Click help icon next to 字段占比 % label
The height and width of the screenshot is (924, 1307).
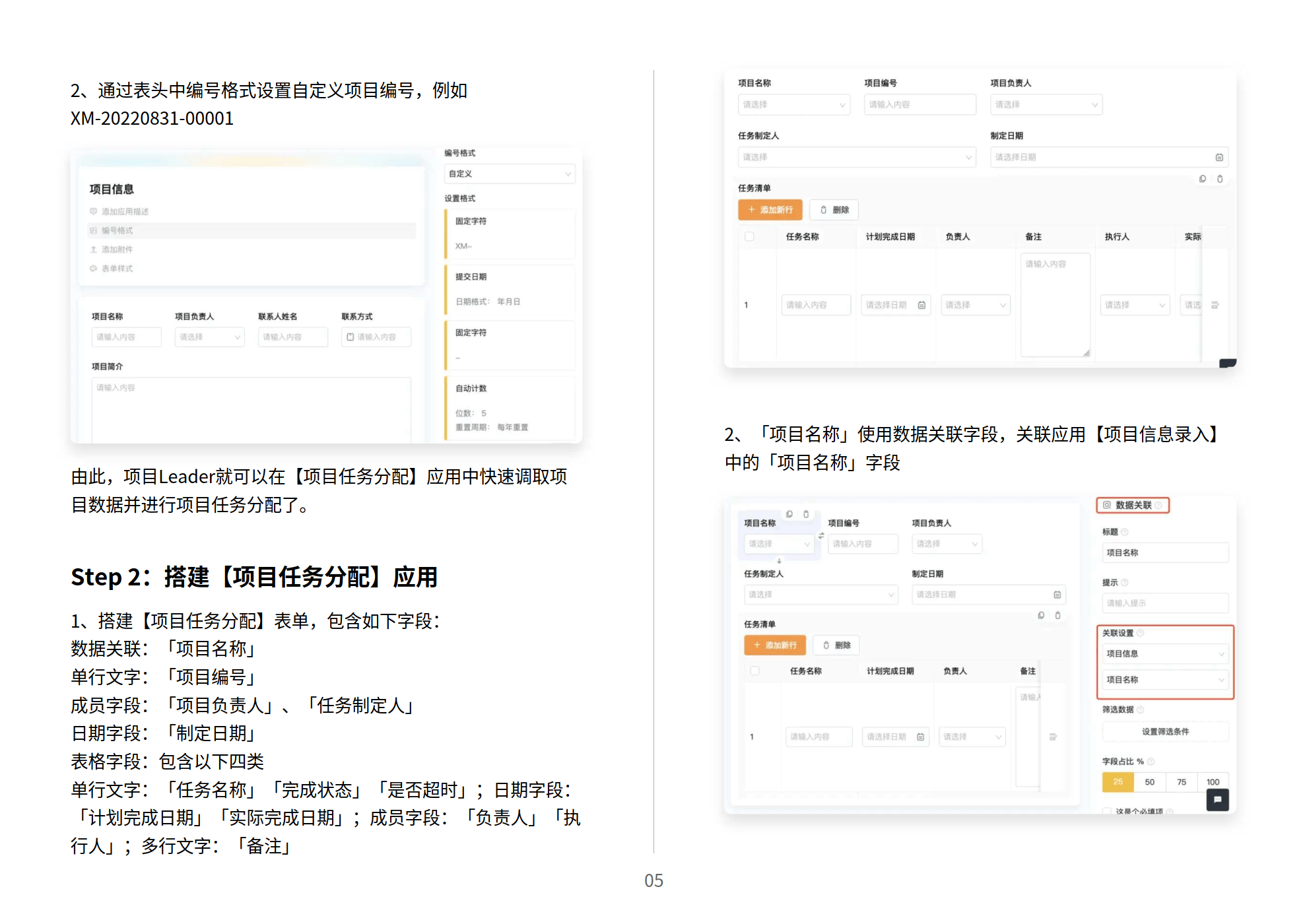coord(1151,761)
